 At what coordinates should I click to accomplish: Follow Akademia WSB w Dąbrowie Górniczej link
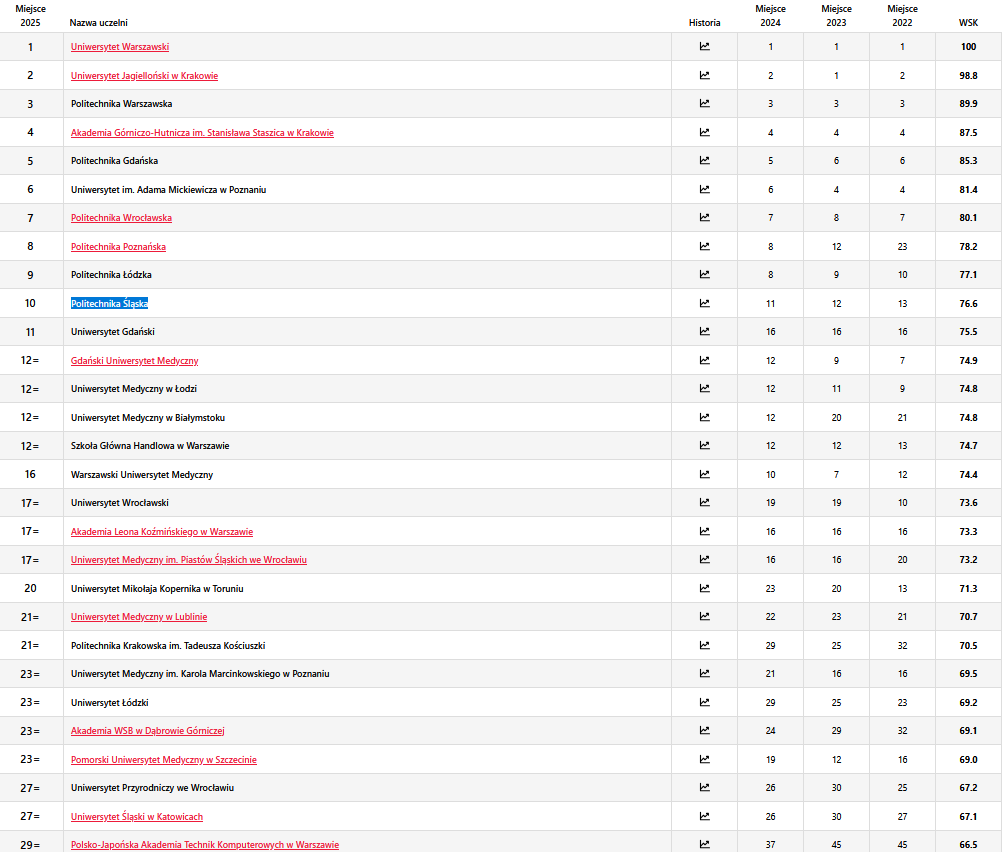tap(147, 730)
